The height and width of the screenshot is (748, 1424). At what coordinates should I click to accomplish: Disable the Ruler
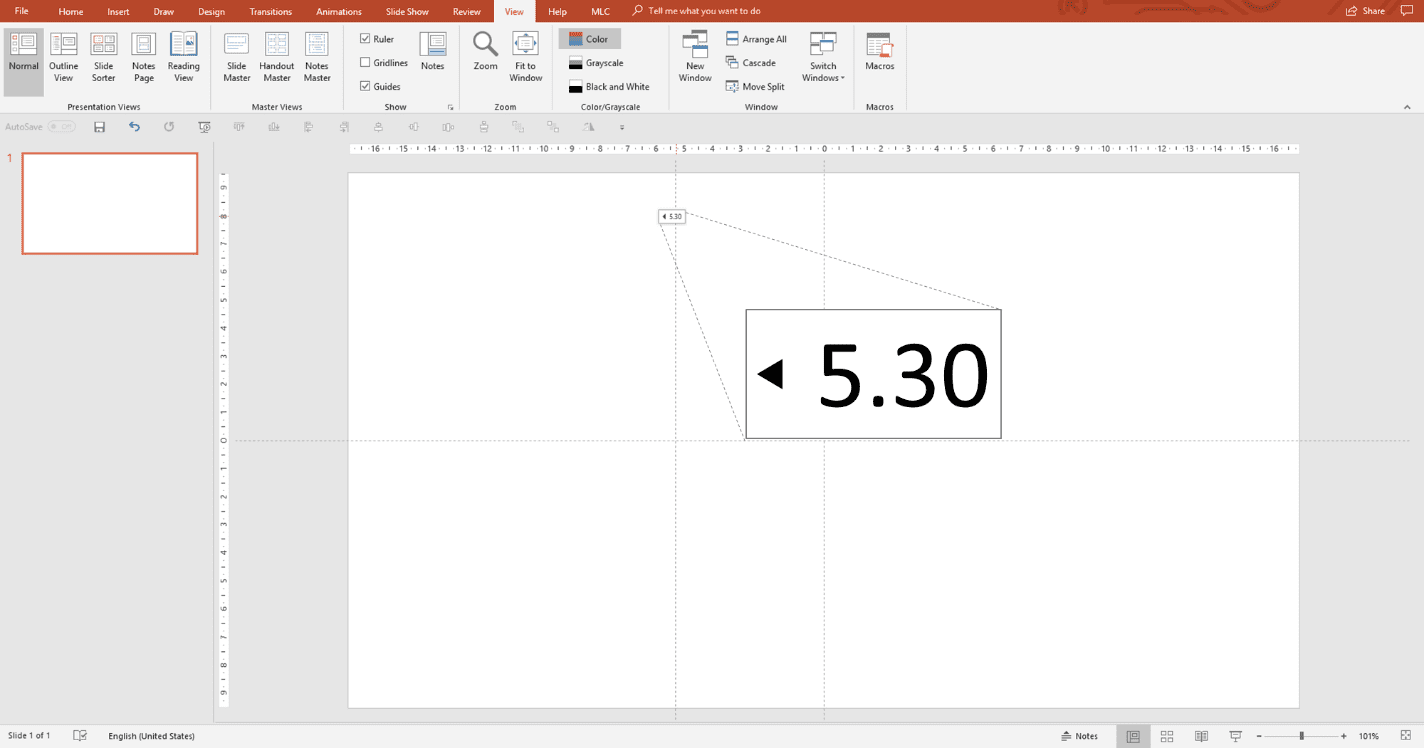(368, 38)
